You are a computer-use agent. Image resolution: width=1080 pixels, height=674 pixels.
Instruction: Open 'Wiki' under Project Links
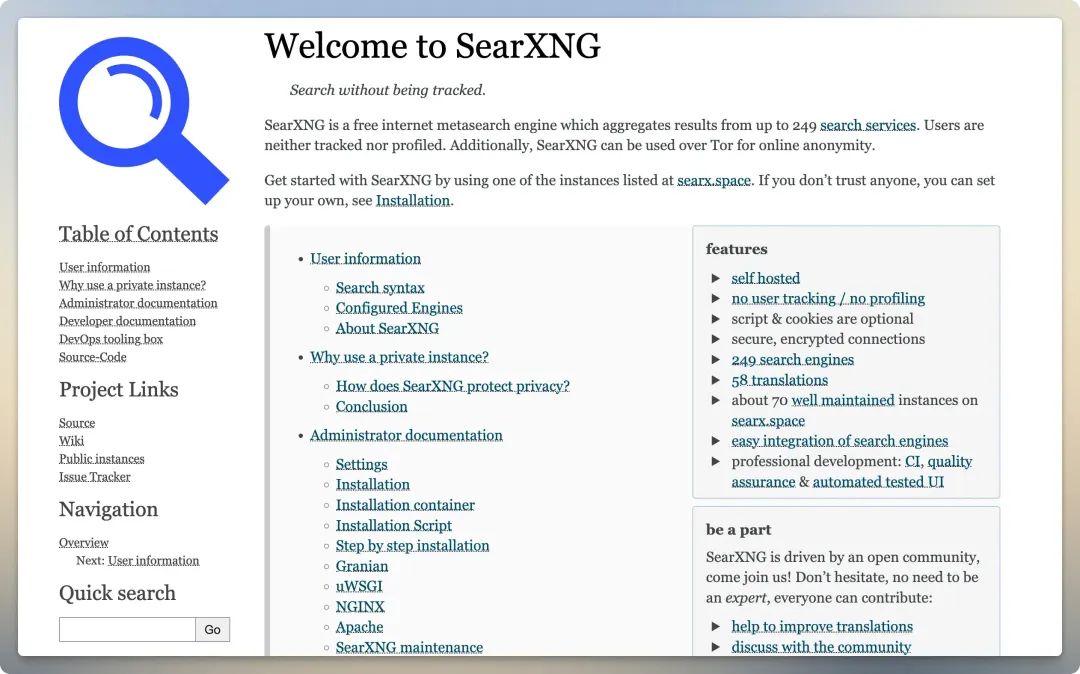(72, 441)
